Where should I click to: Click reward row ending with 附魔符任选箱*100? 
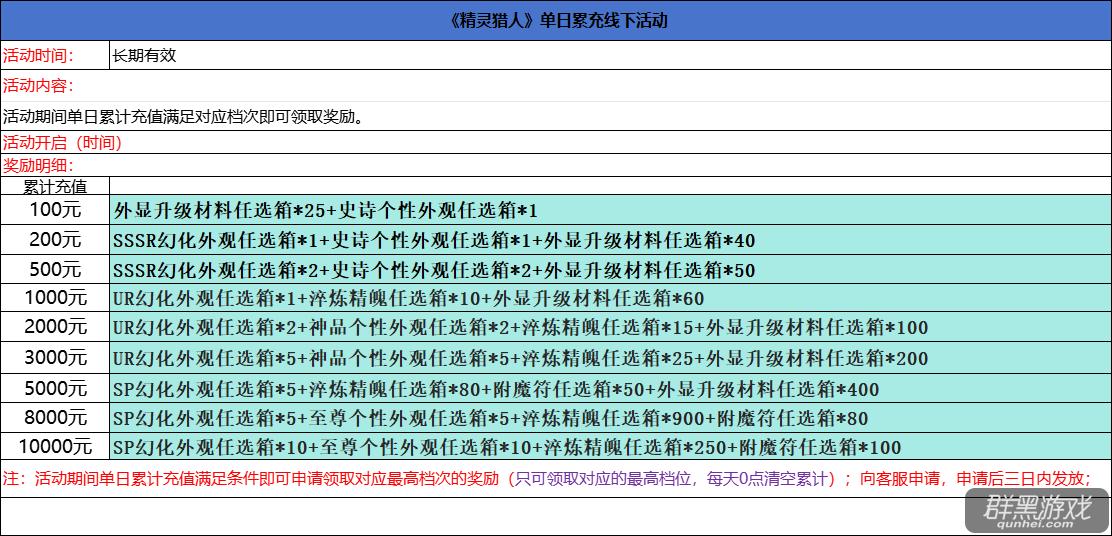tap(611, 447)
